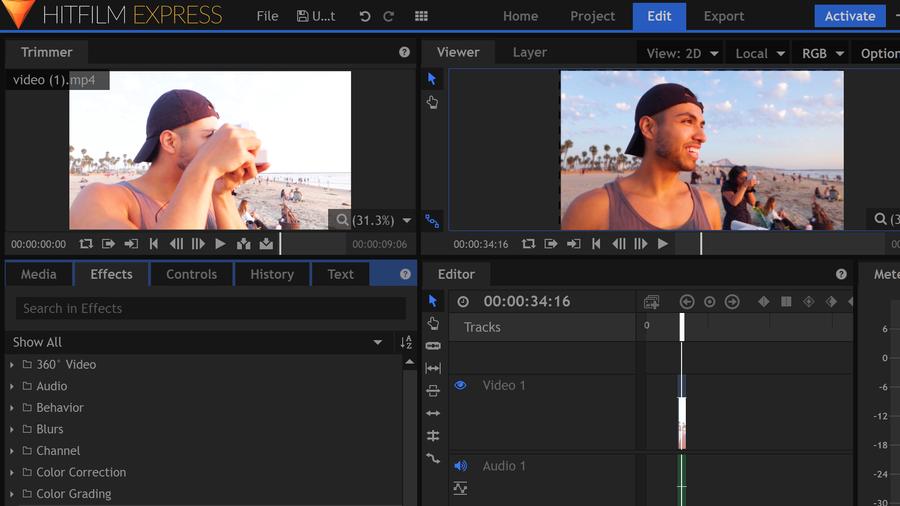Expand the Color Correction effects folder
Viewport: 900px width, 506px height.
pyautogui.click(x=11, y=473)
